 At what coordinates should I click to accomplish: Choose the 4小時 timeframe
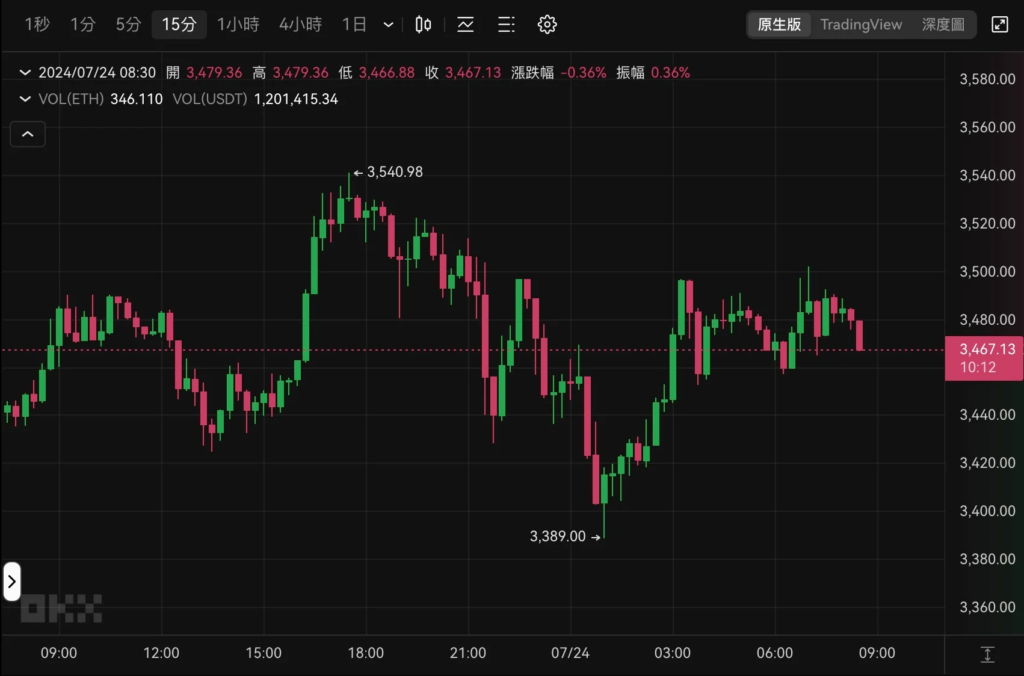[300, 25]
